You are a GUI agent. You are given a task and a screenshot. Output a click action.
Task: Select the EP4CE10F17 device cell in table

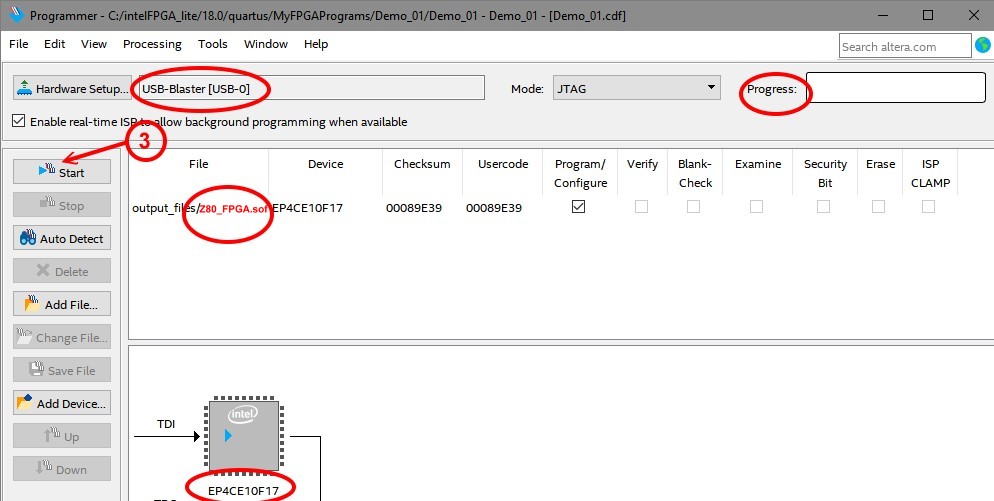307,207
